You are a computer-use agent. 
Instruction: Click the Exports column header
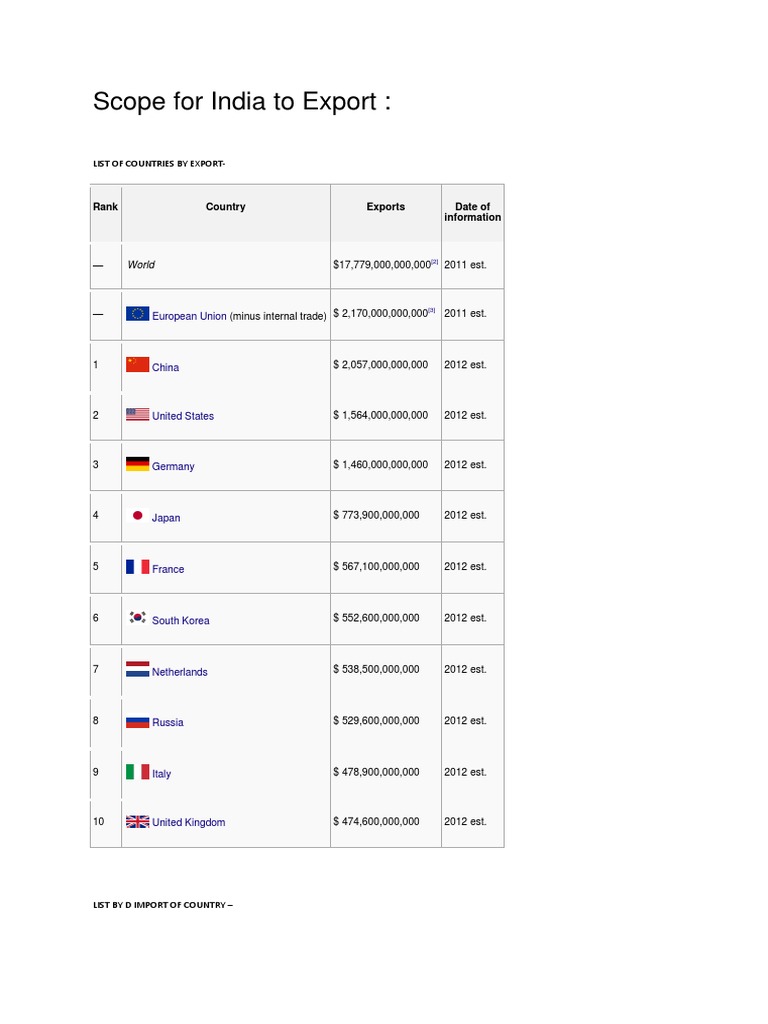point(385,207)
